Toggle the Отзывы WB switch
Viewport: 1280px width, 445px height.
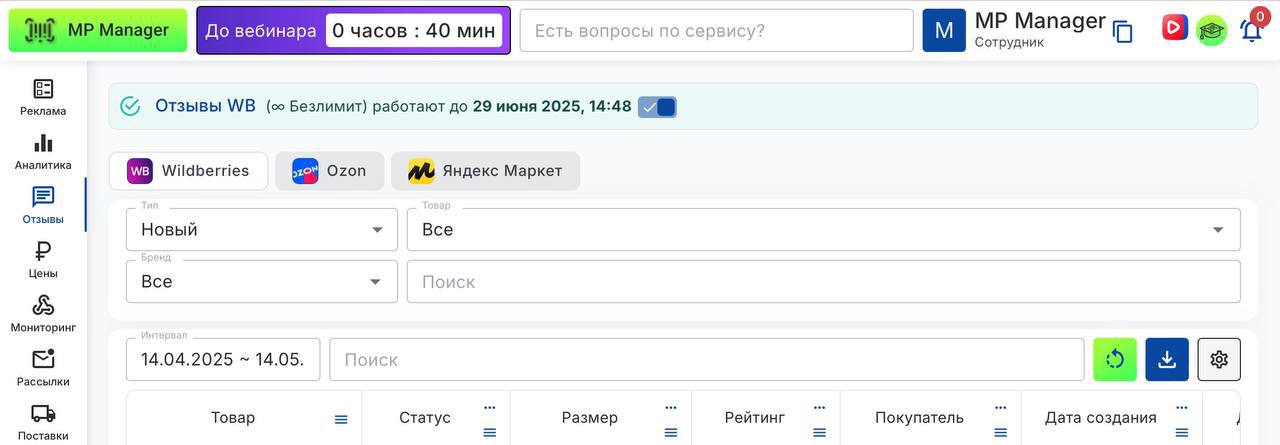click(x=658, y=107)
